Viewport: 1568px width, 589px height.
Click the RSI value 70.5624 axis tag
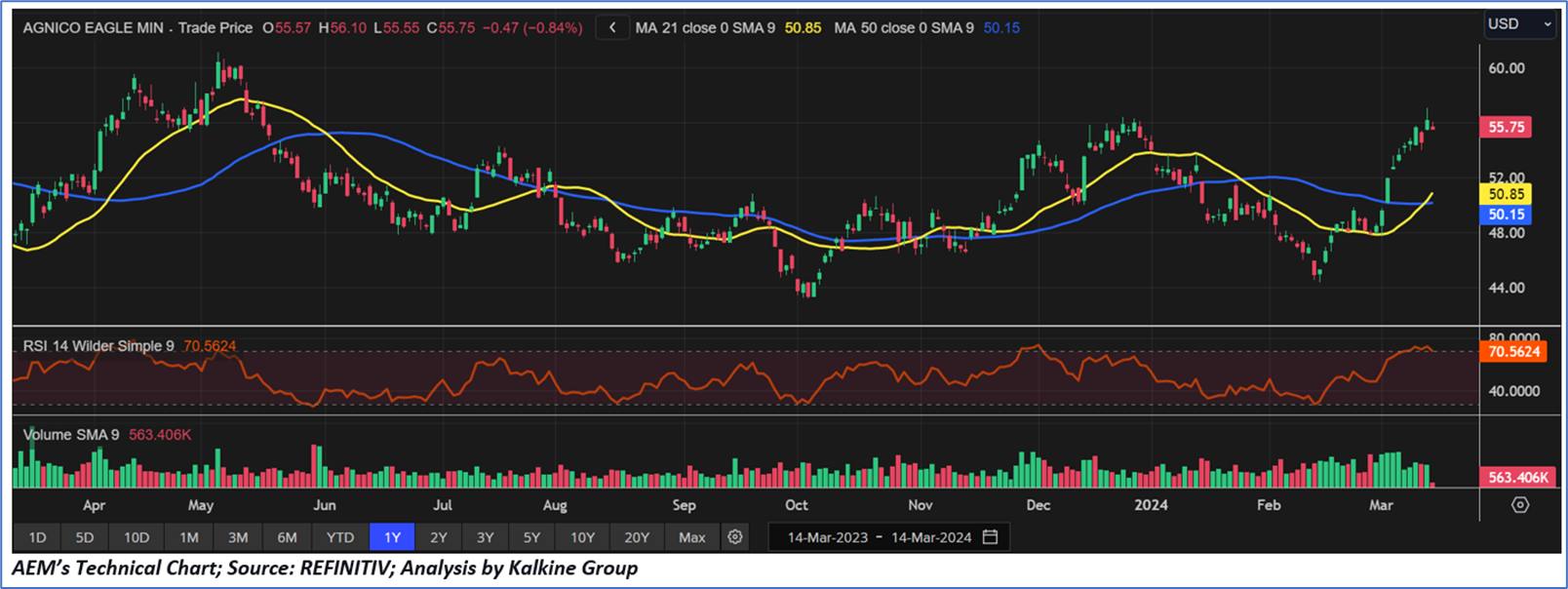[1512, 352]
